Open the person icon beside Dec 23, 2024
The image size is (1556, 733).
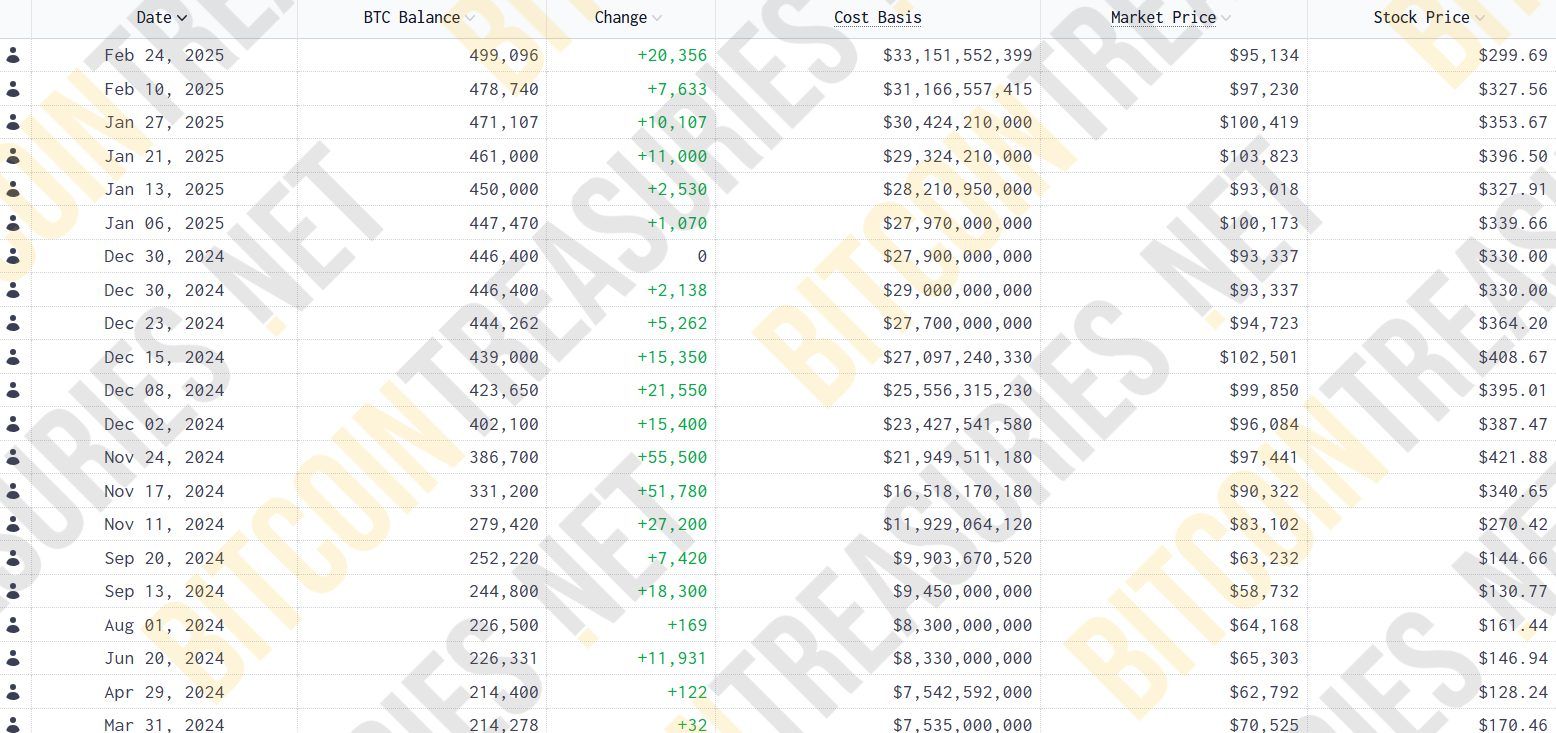13,324
